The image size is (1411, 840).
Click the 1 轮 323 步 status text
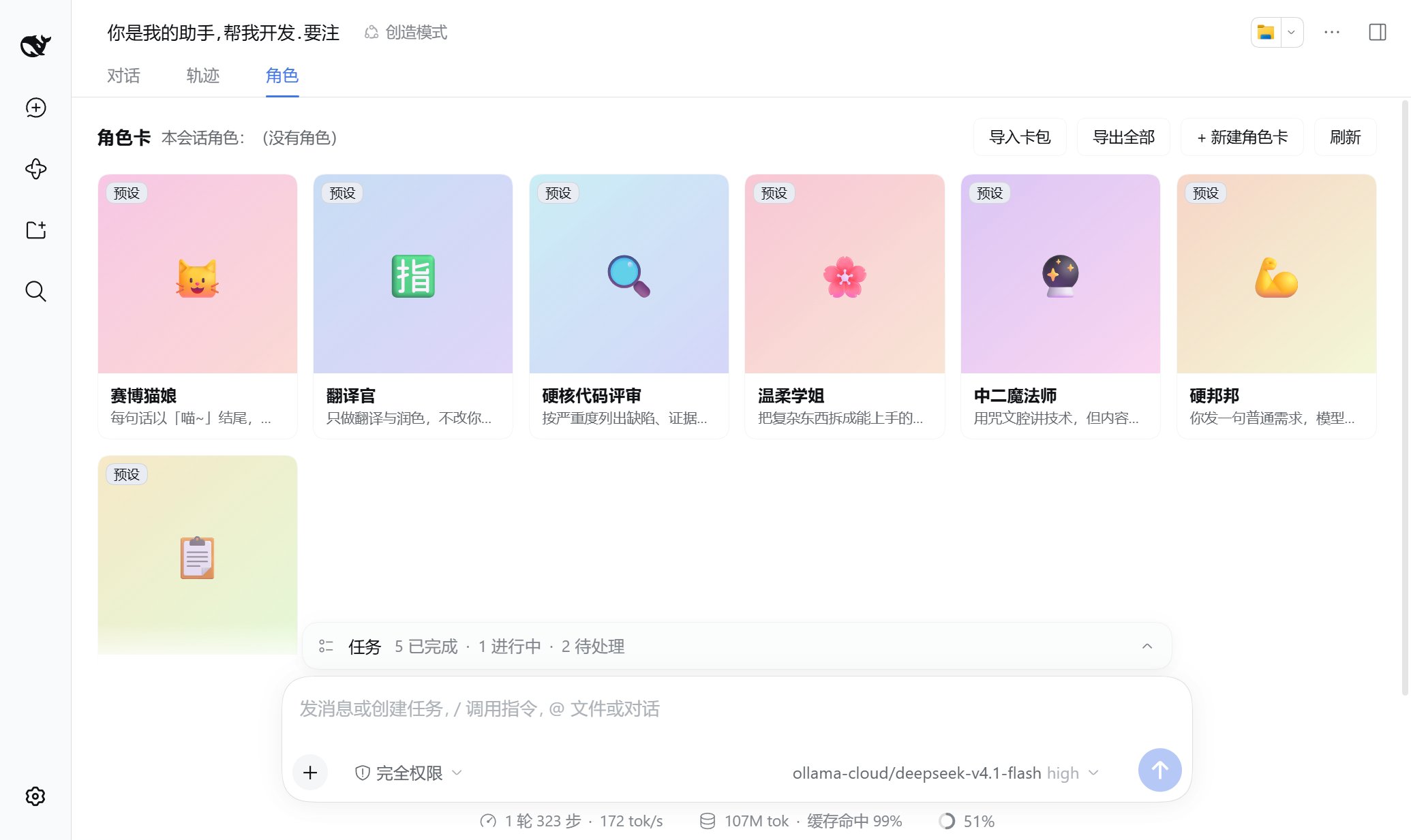[x=543, y=822]
